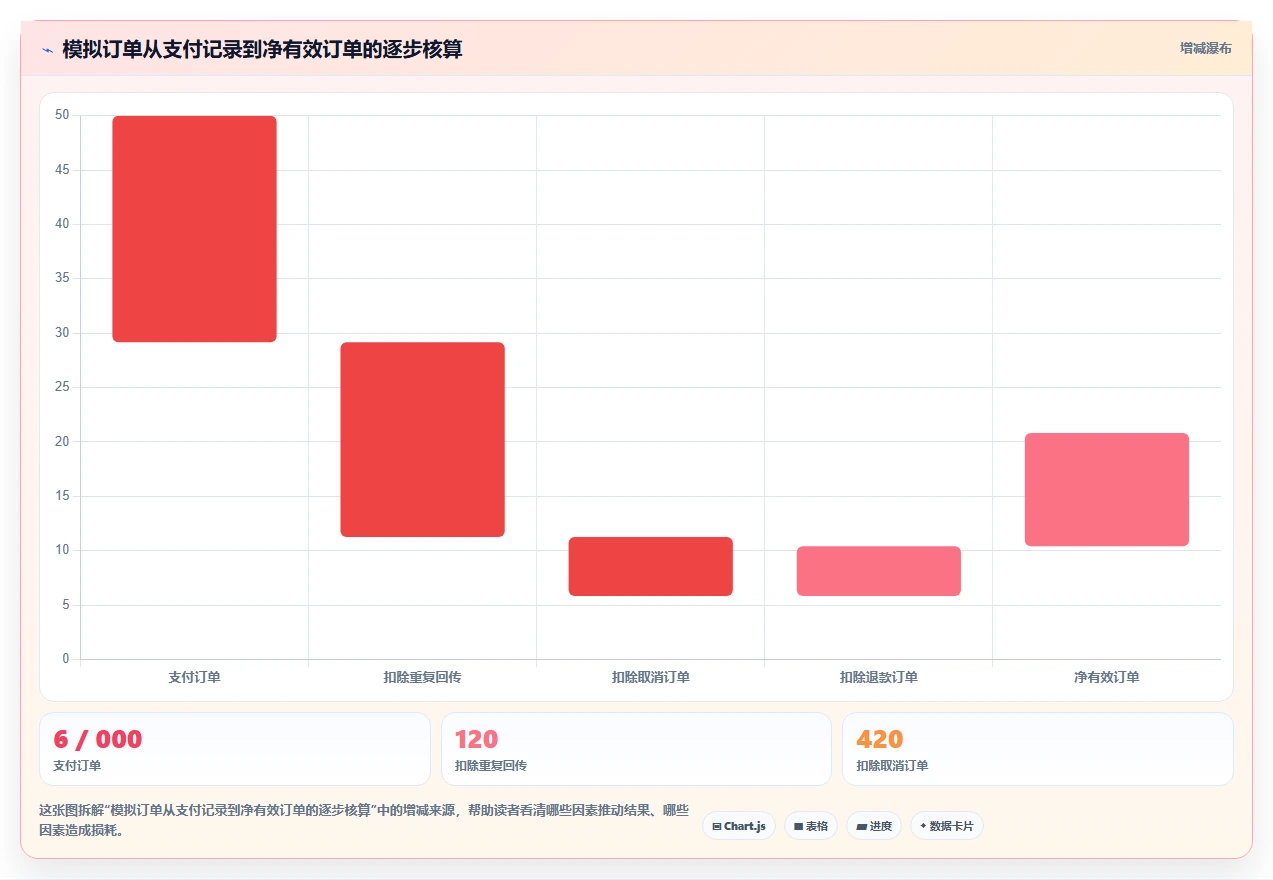The width and height of the screenshot is (1273, 880).
Task: Click the 扣除取消订单 x-axis label
Action: [651, 677]
